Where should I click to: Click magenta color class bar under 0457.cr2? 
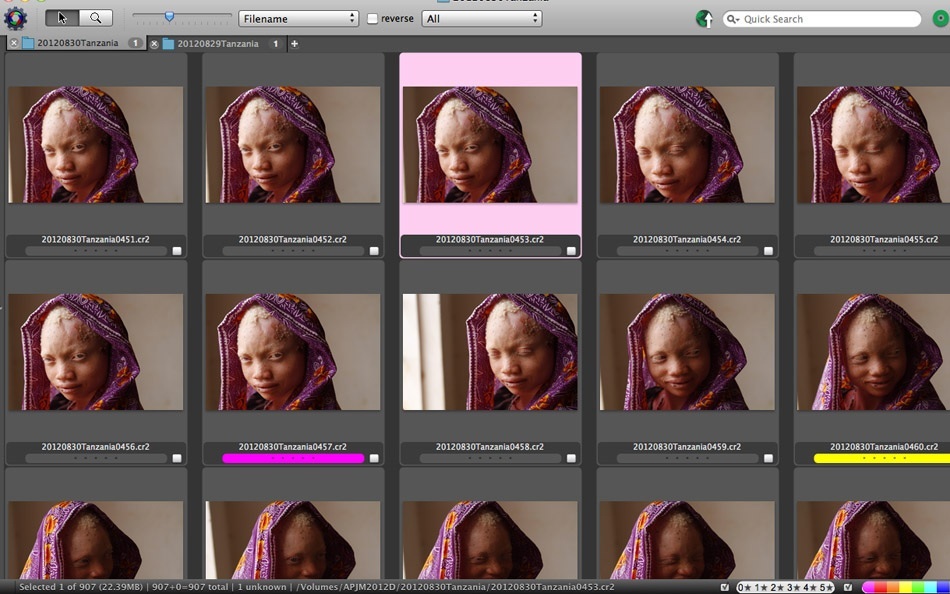pos(293,458)
